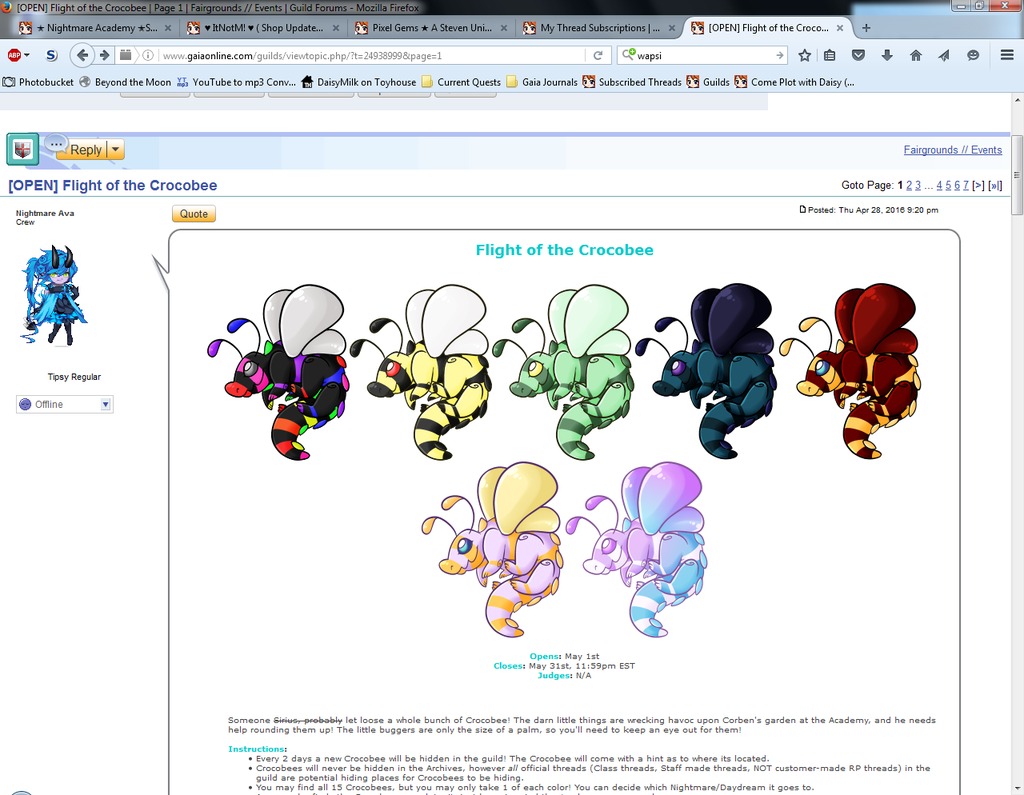Open the chat bubble toolbar icon
The height and width of the screenshot is (795, 1024).
[973, 56]
